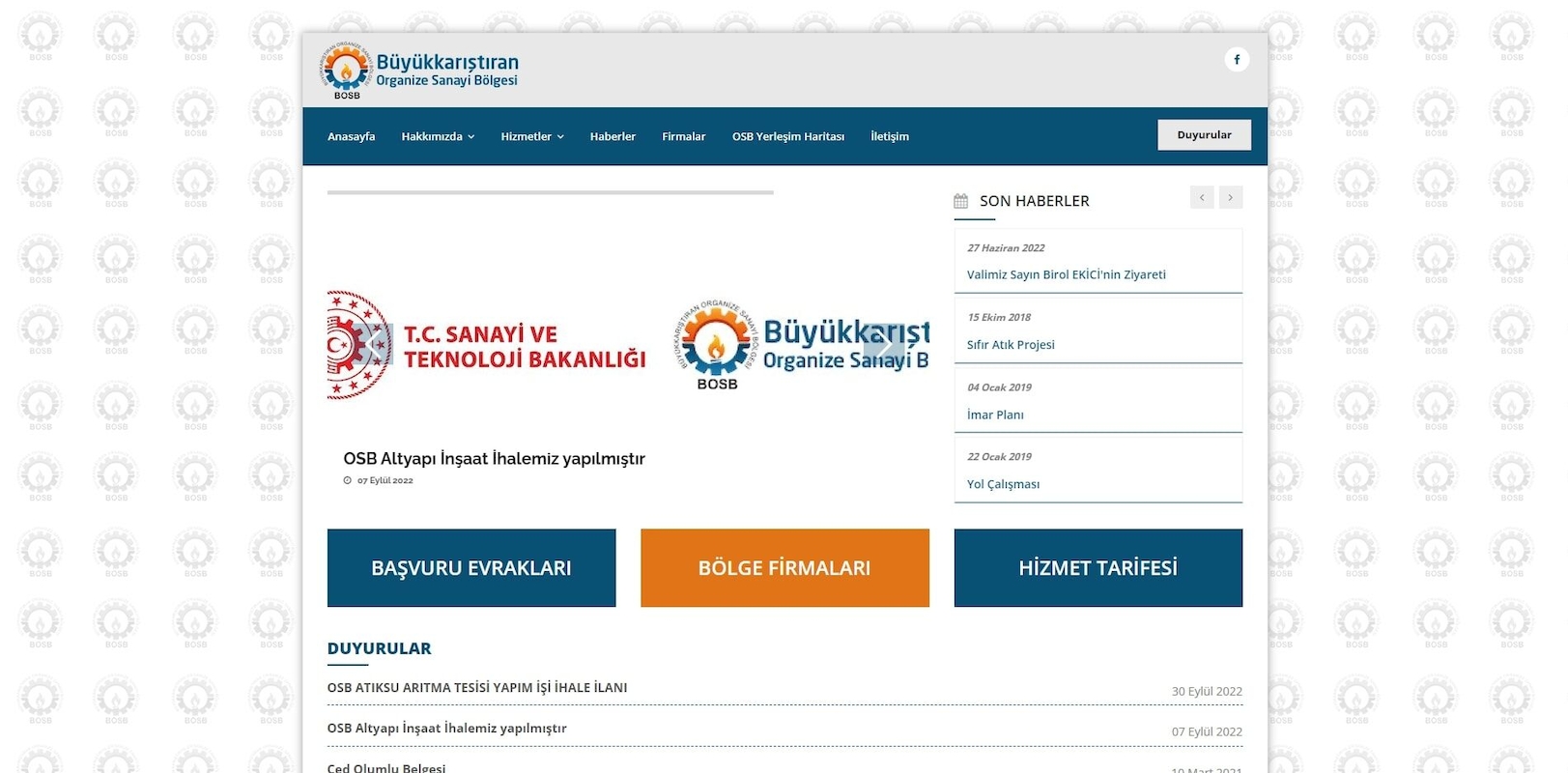Click the 27 Haziran 2022 news date
This screenshot has width=1568, height=773.
(x=1006, y=248)
